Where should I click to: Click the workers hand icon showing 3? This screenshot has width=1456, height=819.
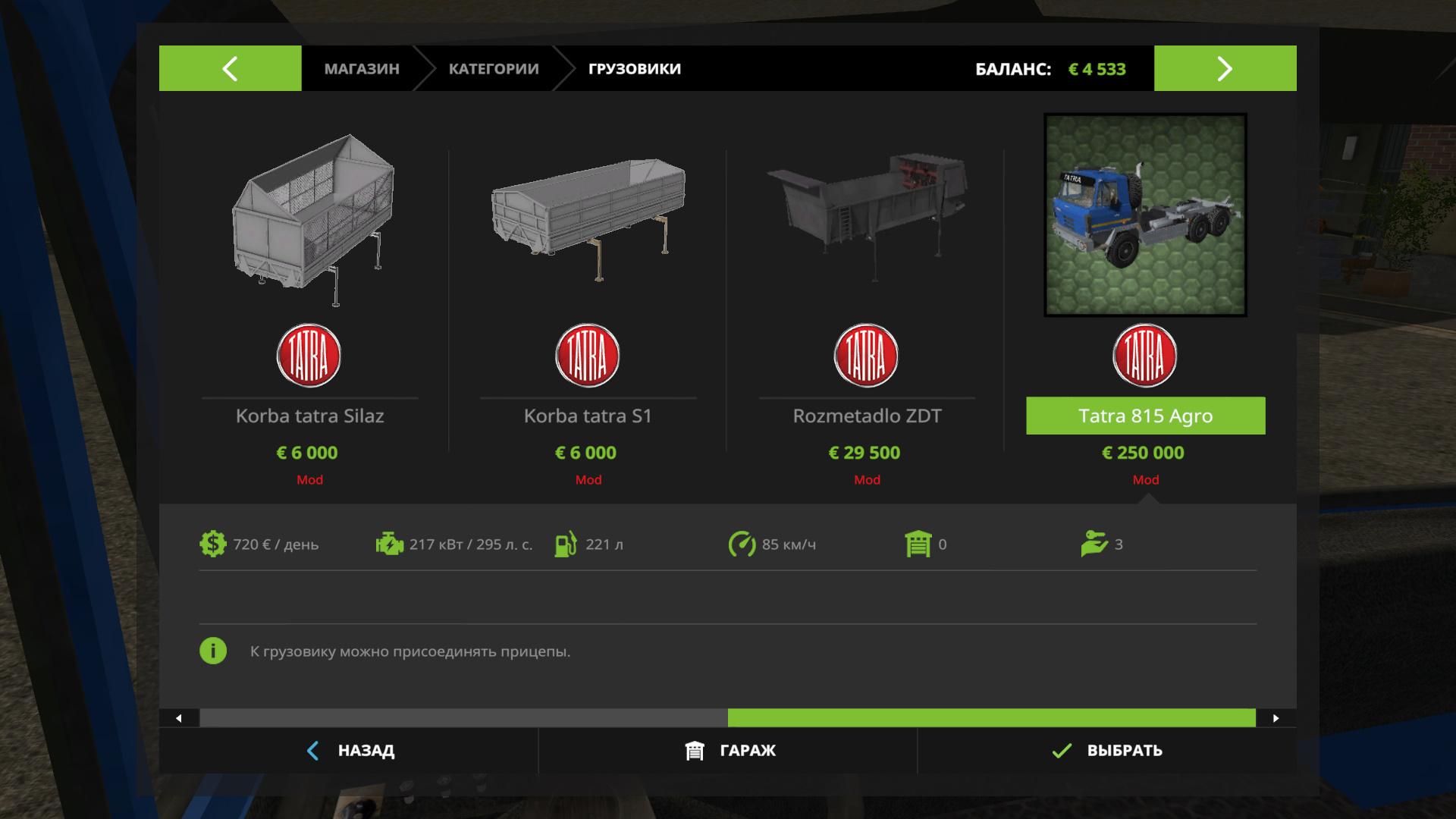[x=1094, y=544]
